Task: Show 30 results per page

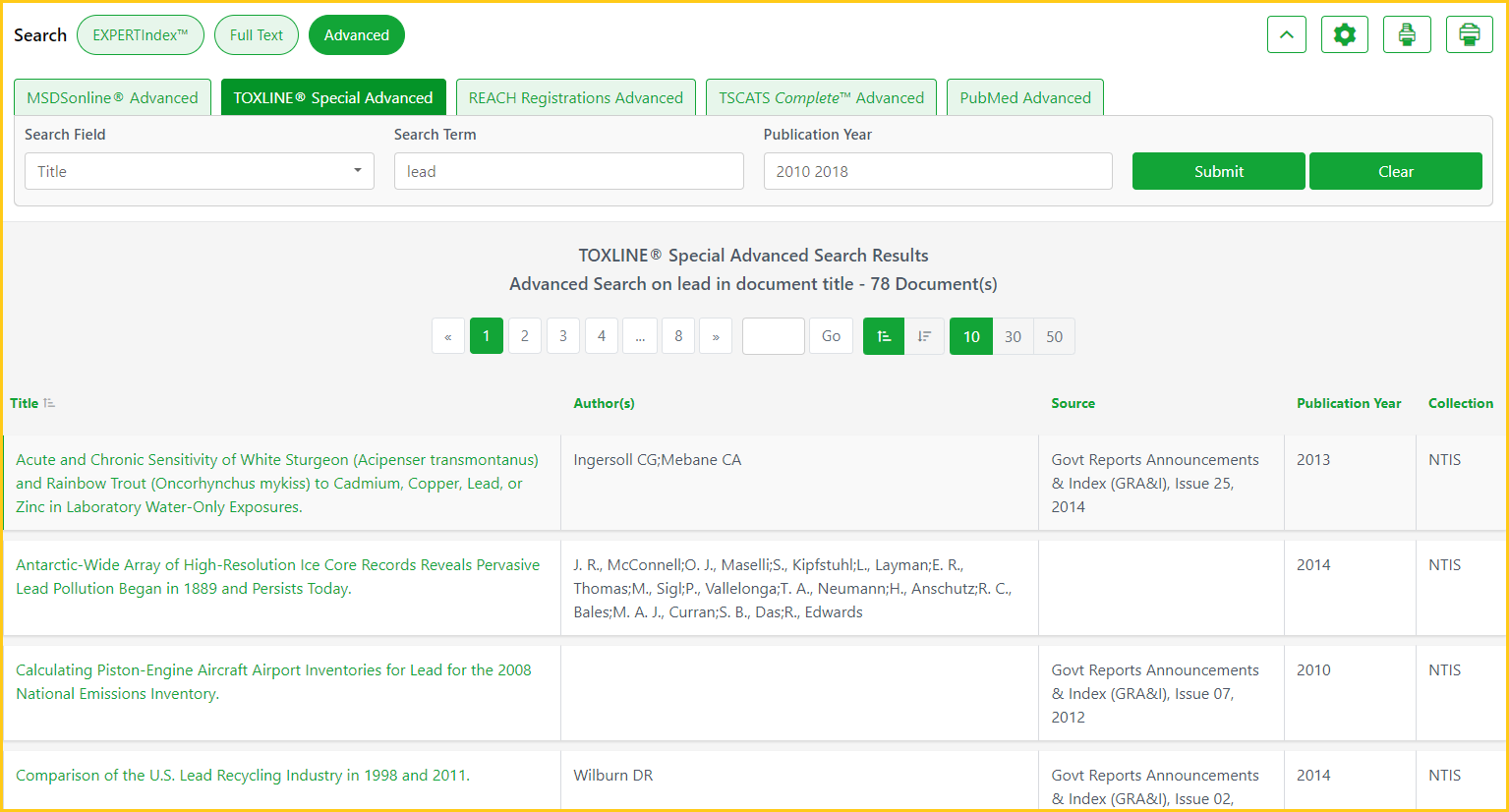Action: pyautogui.click(x=1013, y=336)
